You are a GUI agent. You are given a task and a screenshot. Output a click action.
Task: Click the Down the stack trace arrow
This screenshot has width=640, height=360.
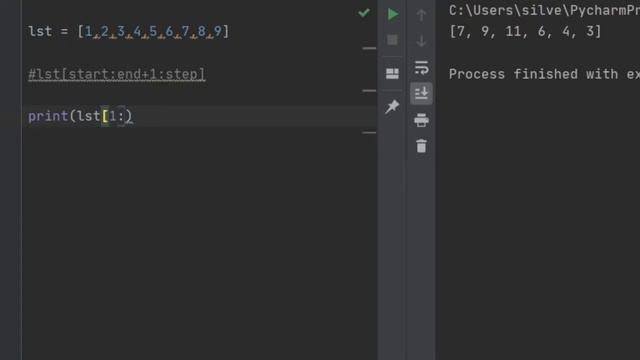tap(421, 41)
